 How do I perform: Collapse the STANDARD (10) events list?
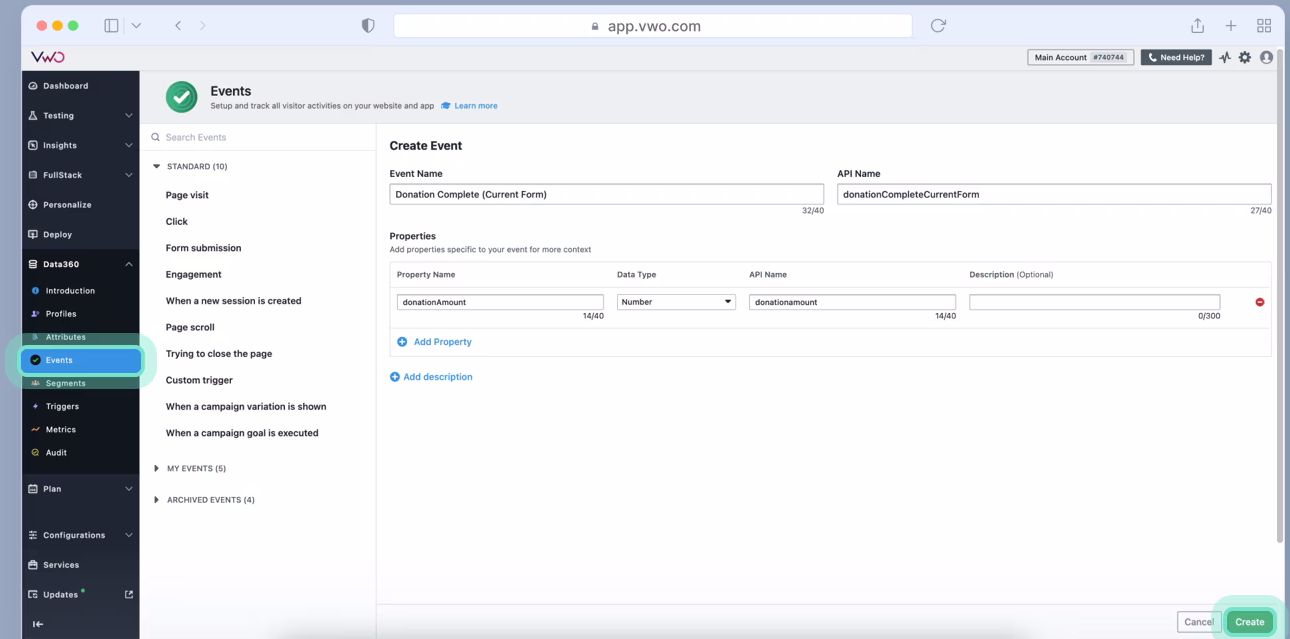156,166
